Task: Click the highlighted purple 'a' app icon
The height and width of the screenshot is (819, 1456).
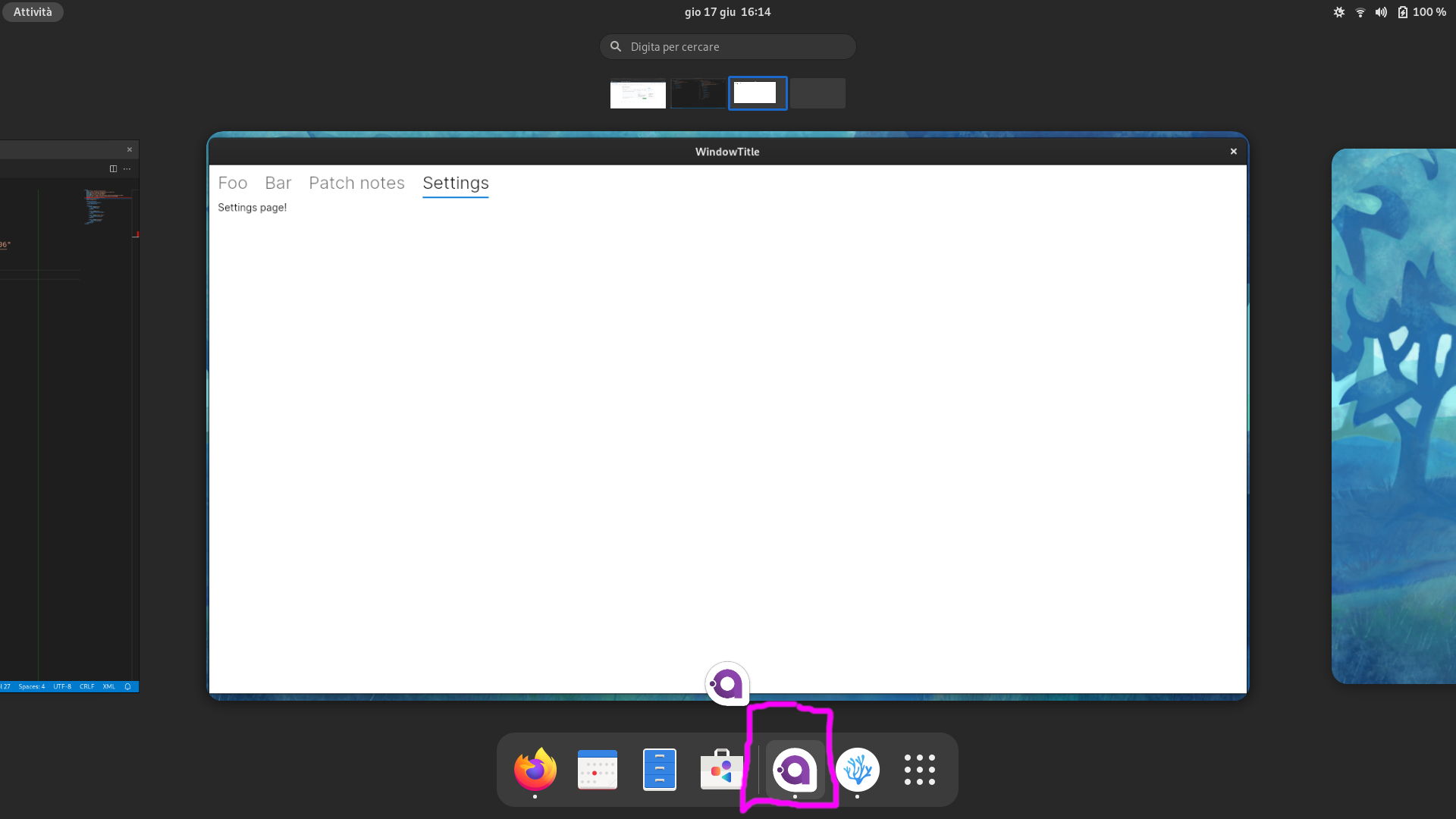Action: tap(795, 769)
